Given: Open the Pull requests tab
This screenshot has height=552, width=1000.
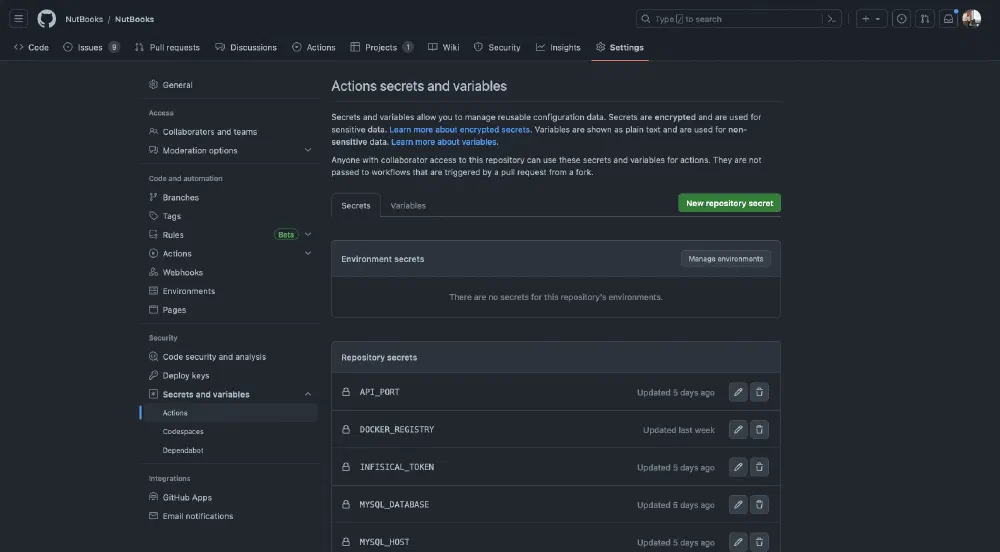Looking at the screenshot, I should coord(167,47).
